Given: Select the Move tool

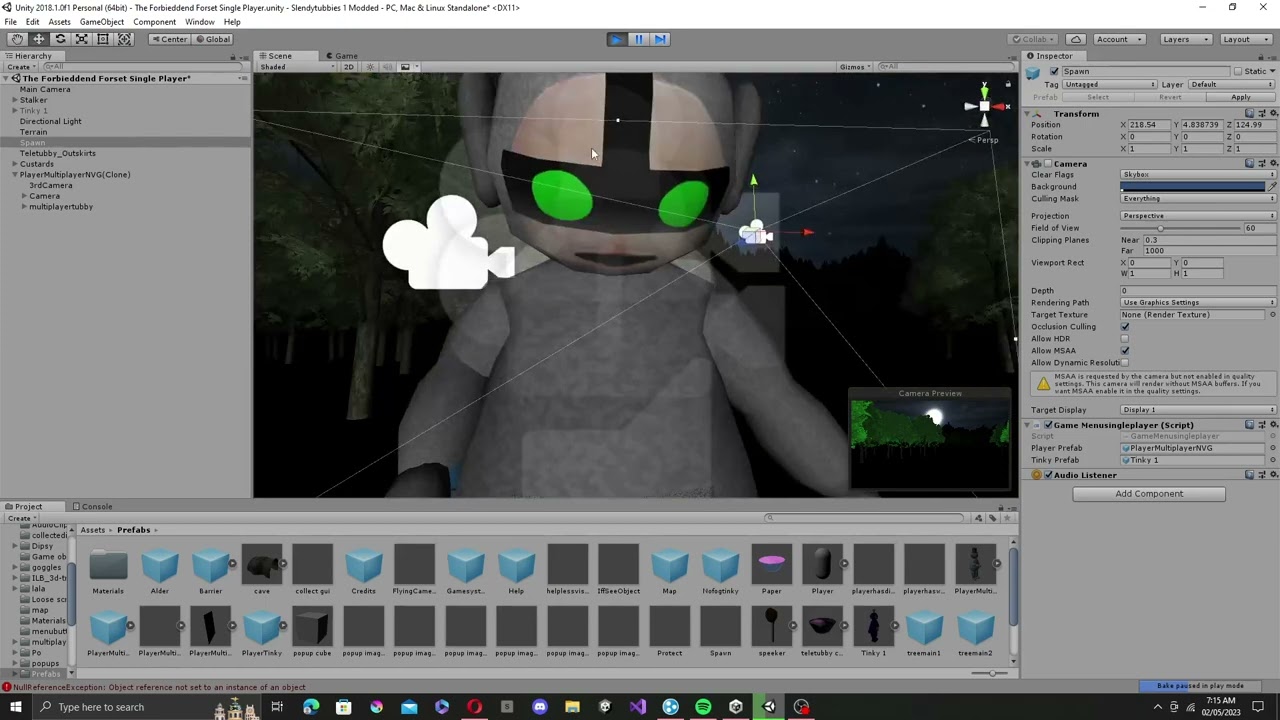Looking at the screenshot, I should pos(38,39).
